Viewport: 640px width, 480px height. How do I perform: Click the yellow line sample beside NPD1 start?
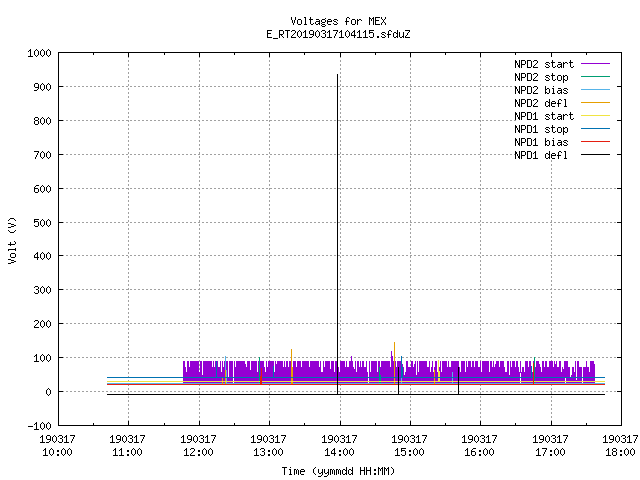point(595,116)
